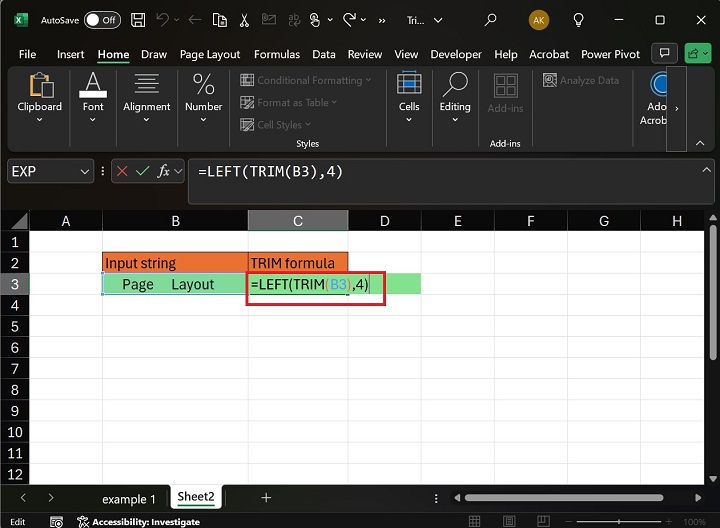Viewport: 720px width, 528px height.
Task: Click the Analyze Data button
Action: pos(581,80)
